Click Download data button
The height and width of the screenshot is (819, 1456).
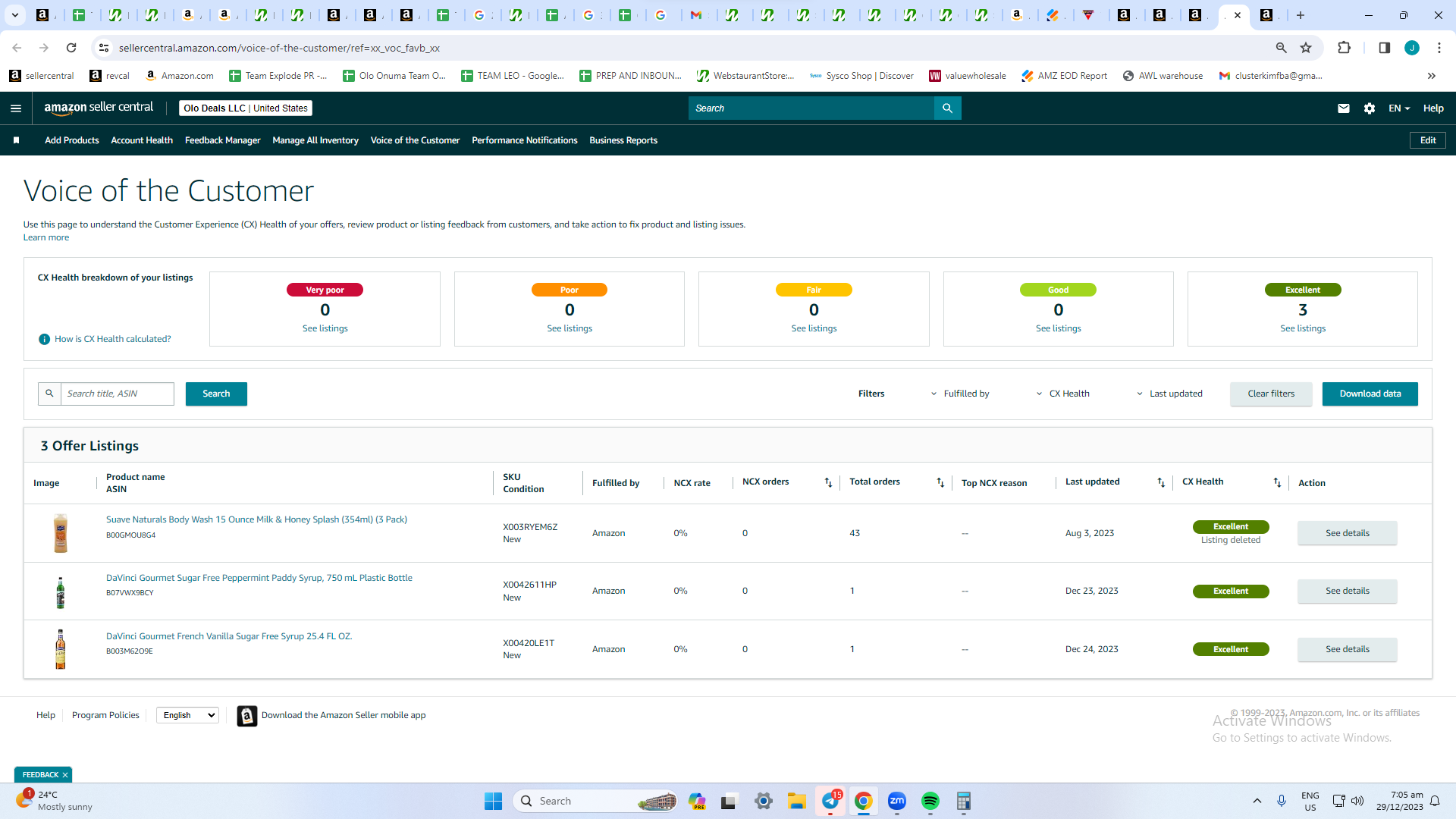[x=1370, y=394]
